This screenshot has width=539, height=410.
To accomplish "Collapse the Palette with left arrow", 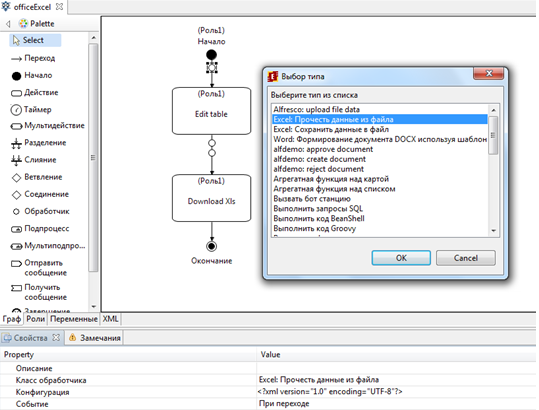I will click(x=8, y=24).
